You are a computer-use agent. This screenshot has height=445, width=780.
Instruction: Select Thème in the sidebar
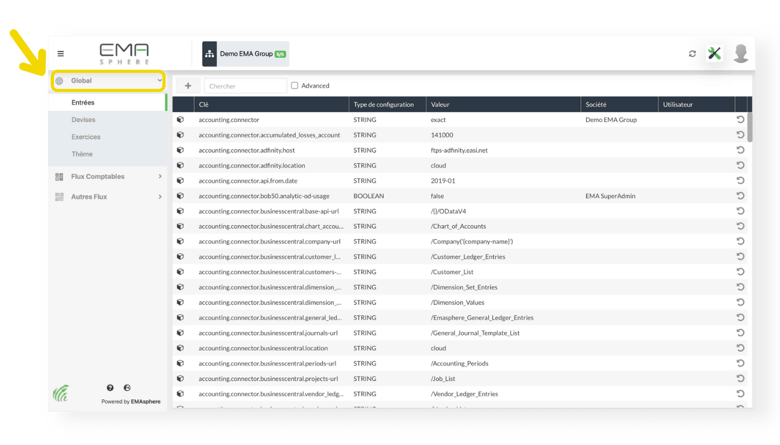(x=82, y=154)
